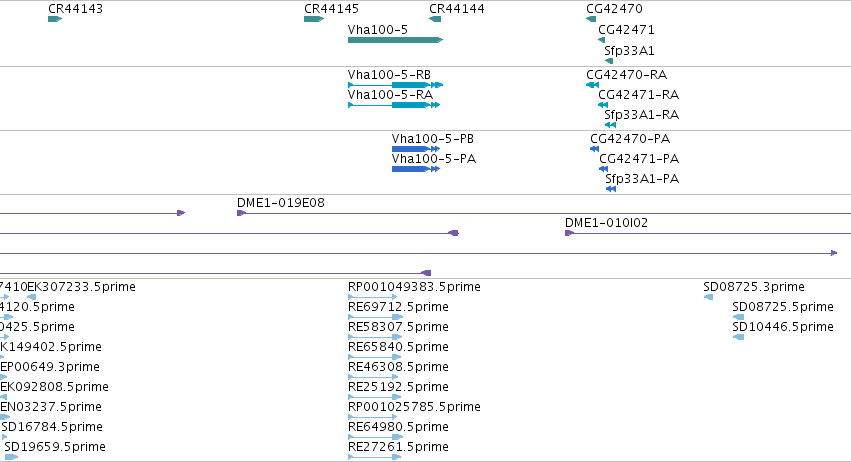Click the SD19659.5prime EST label
The height and width of the screenshot is (462, 851).
pyautogui.click(x=55, y=447)
